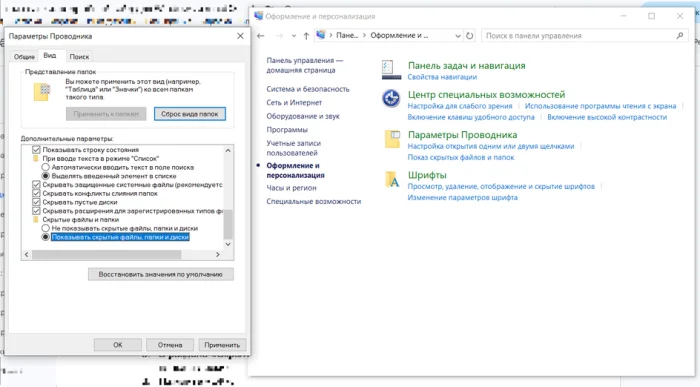
Task: Click scroll up arrow in settings list
Action: [228, 150]
